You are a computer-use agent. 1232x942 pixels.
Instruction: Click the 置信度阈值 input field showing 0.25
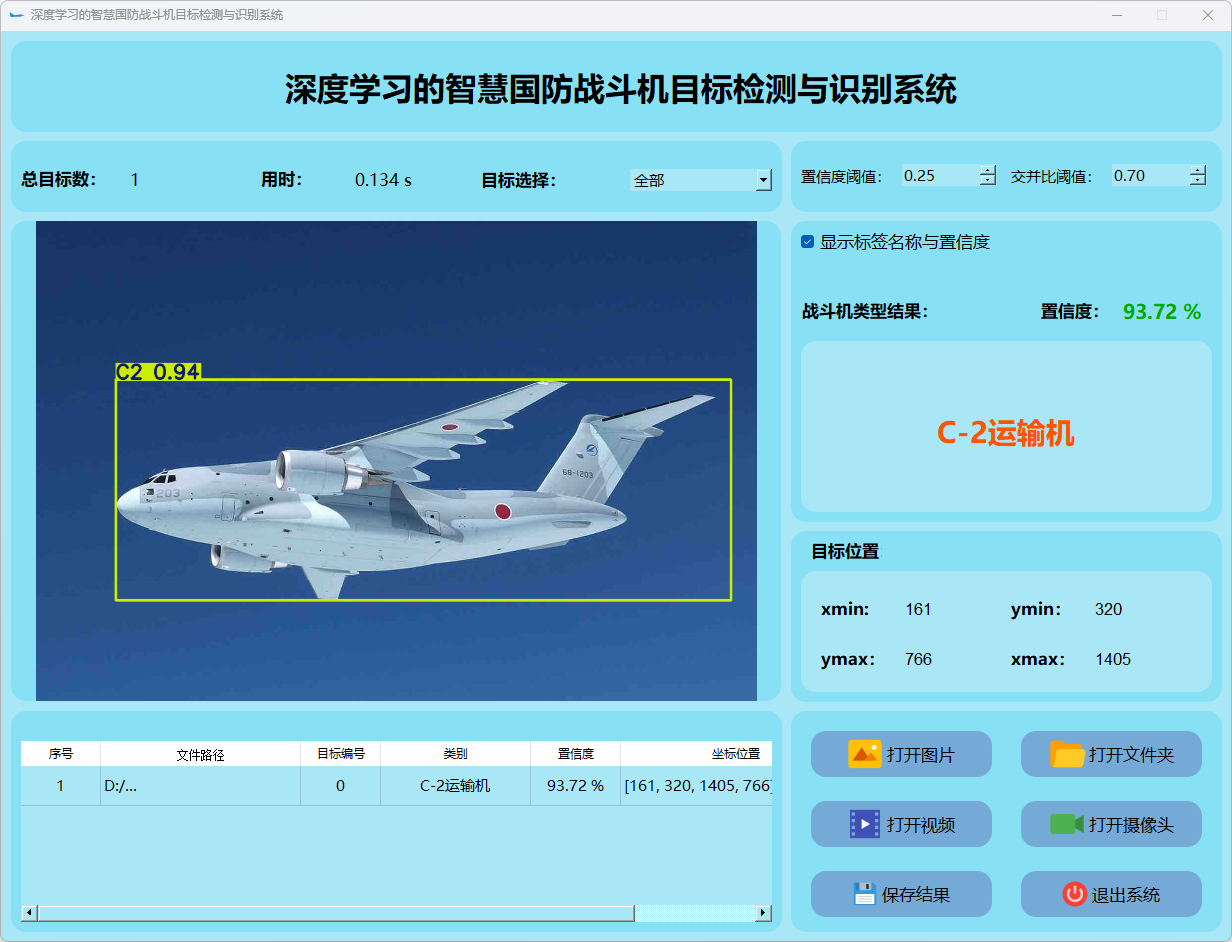[938, 176]
